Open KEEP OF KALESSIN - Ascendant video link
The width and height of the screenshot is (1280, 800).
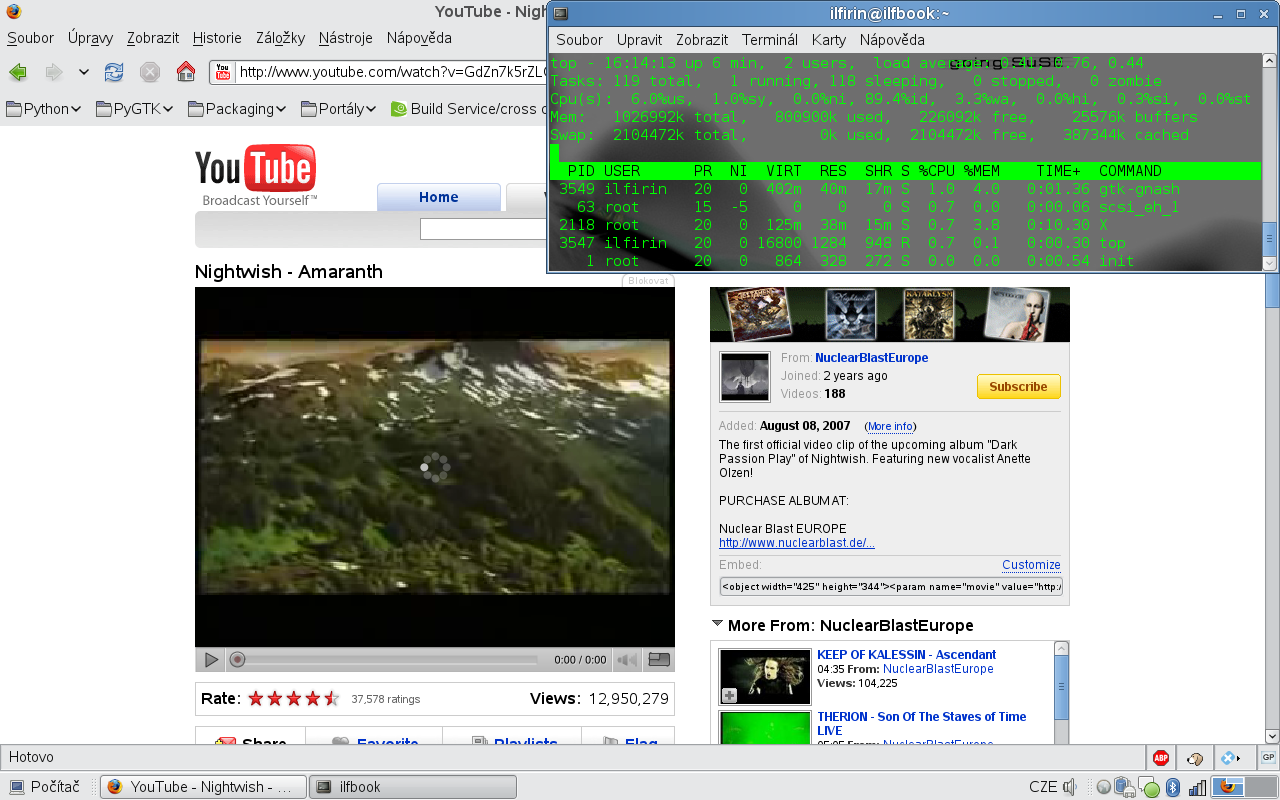tap(906, 655)
